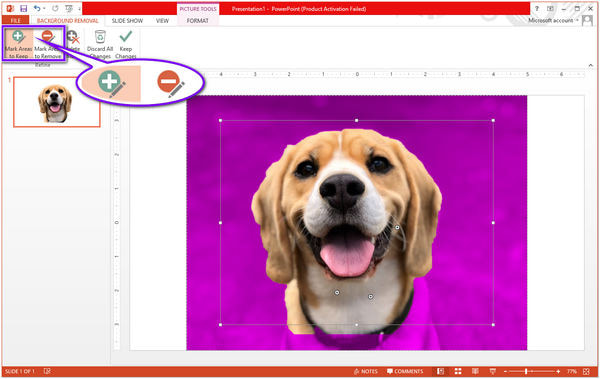Click the zoom slider handle

pyautogui.click(x=526, y=371)
